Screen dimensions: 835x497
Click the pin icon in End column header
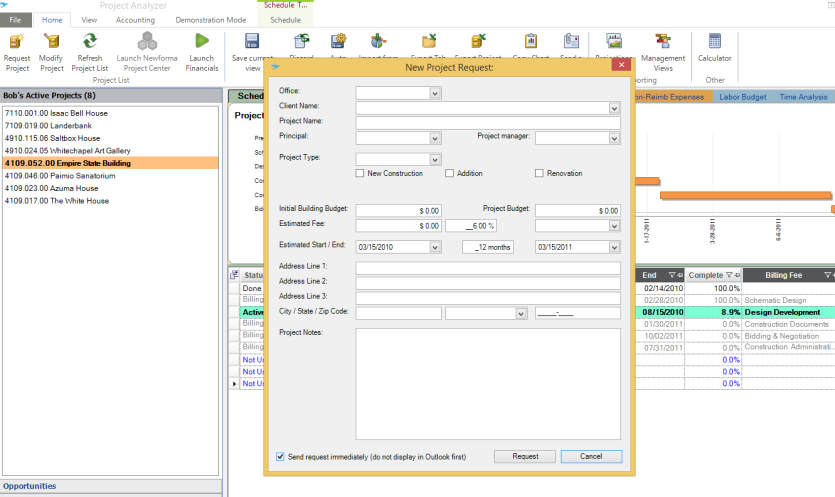click(680, 275)
